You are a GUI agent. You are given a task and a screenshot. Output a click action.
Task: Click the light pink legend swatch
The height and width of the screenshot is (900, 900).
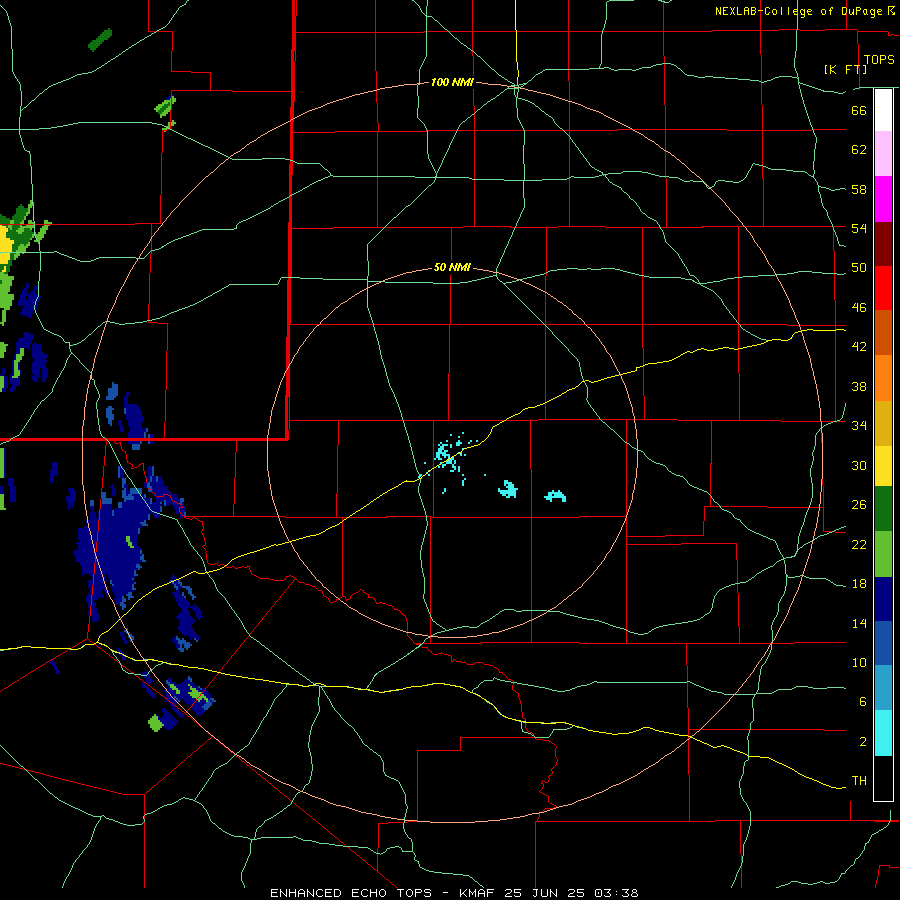[883, 154]
